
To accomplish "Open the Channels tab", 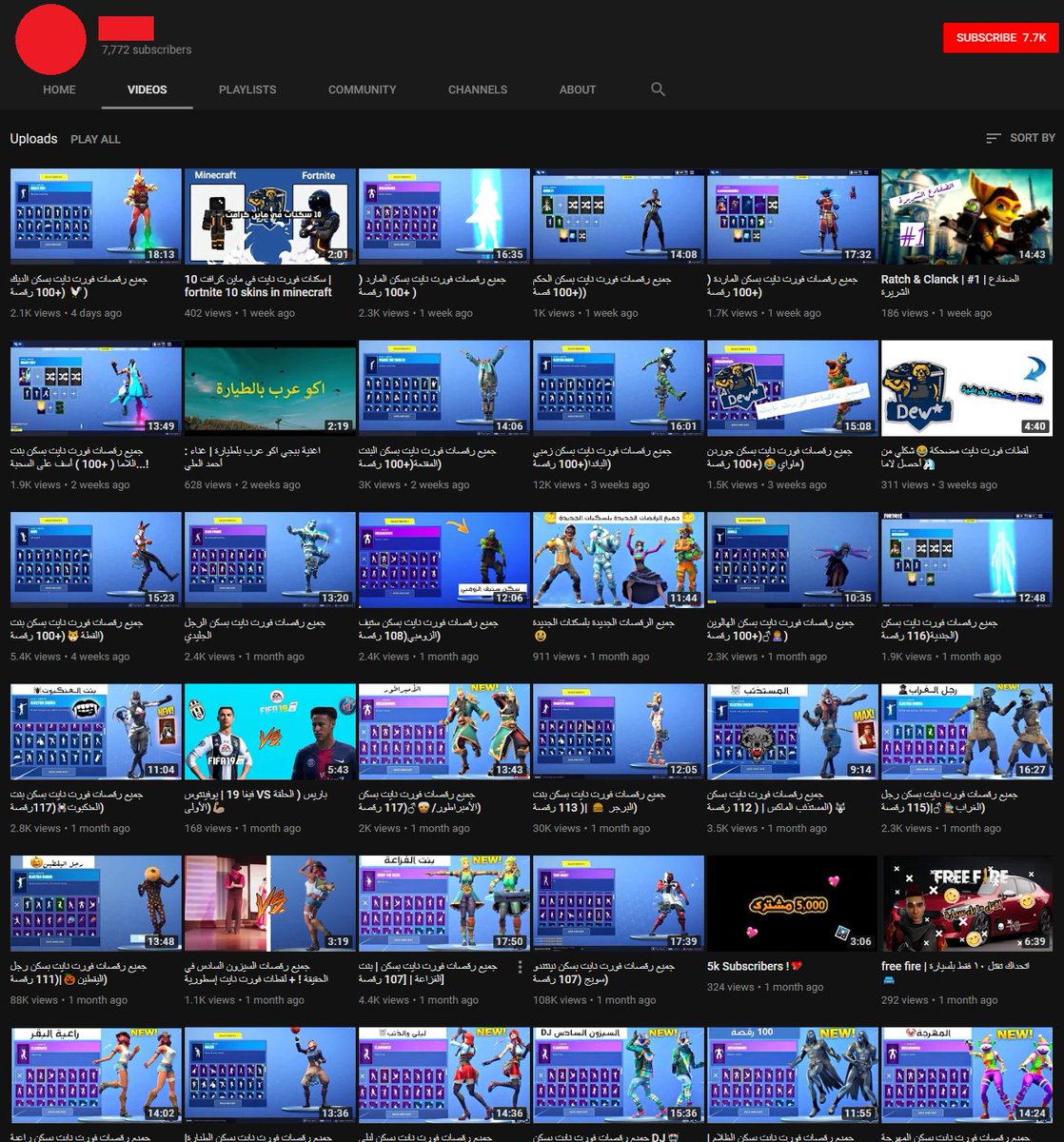I will 478,89.
